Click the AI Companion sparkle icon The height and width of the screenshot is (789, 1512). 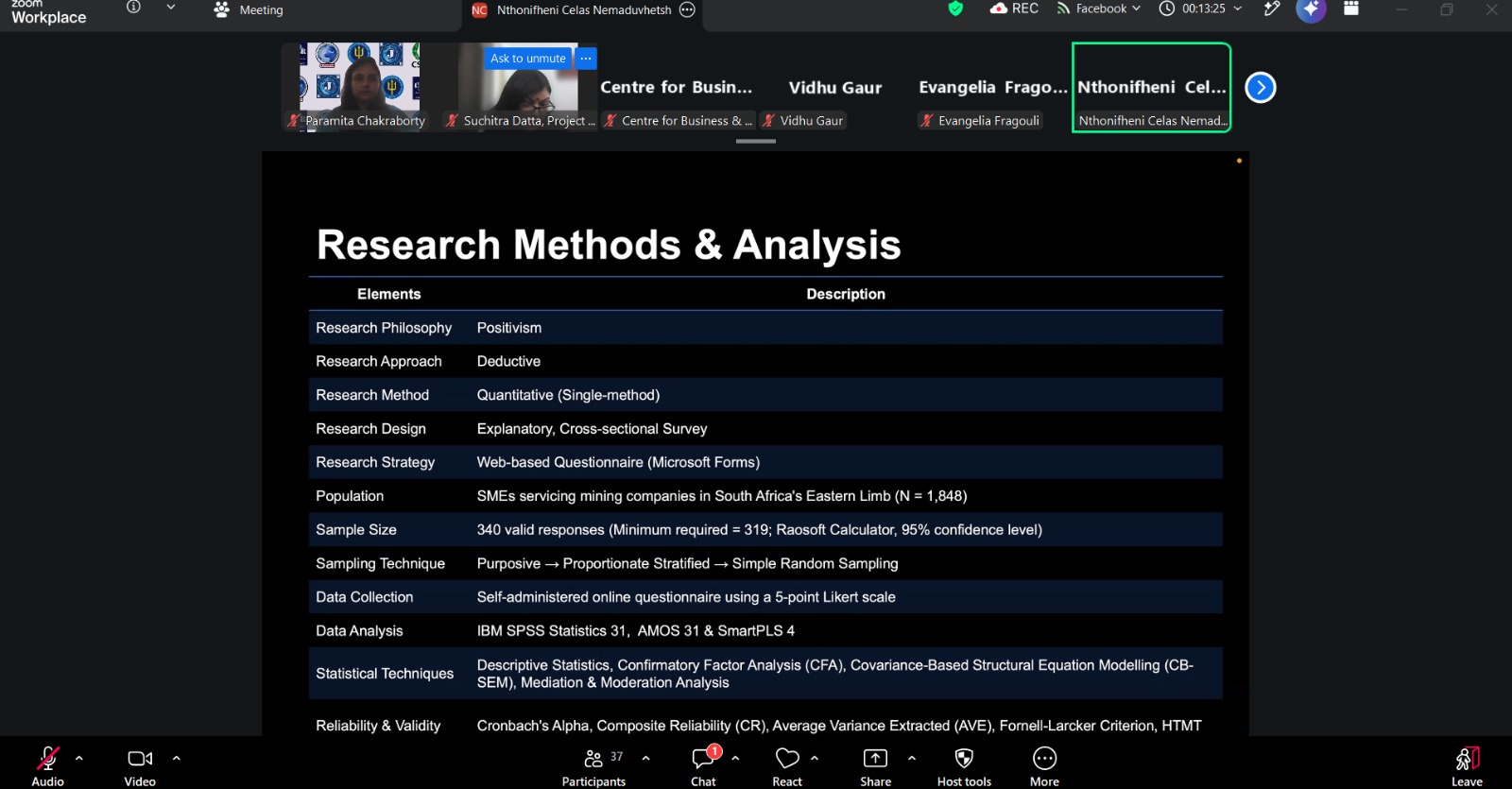click(x=1311, y=9)
